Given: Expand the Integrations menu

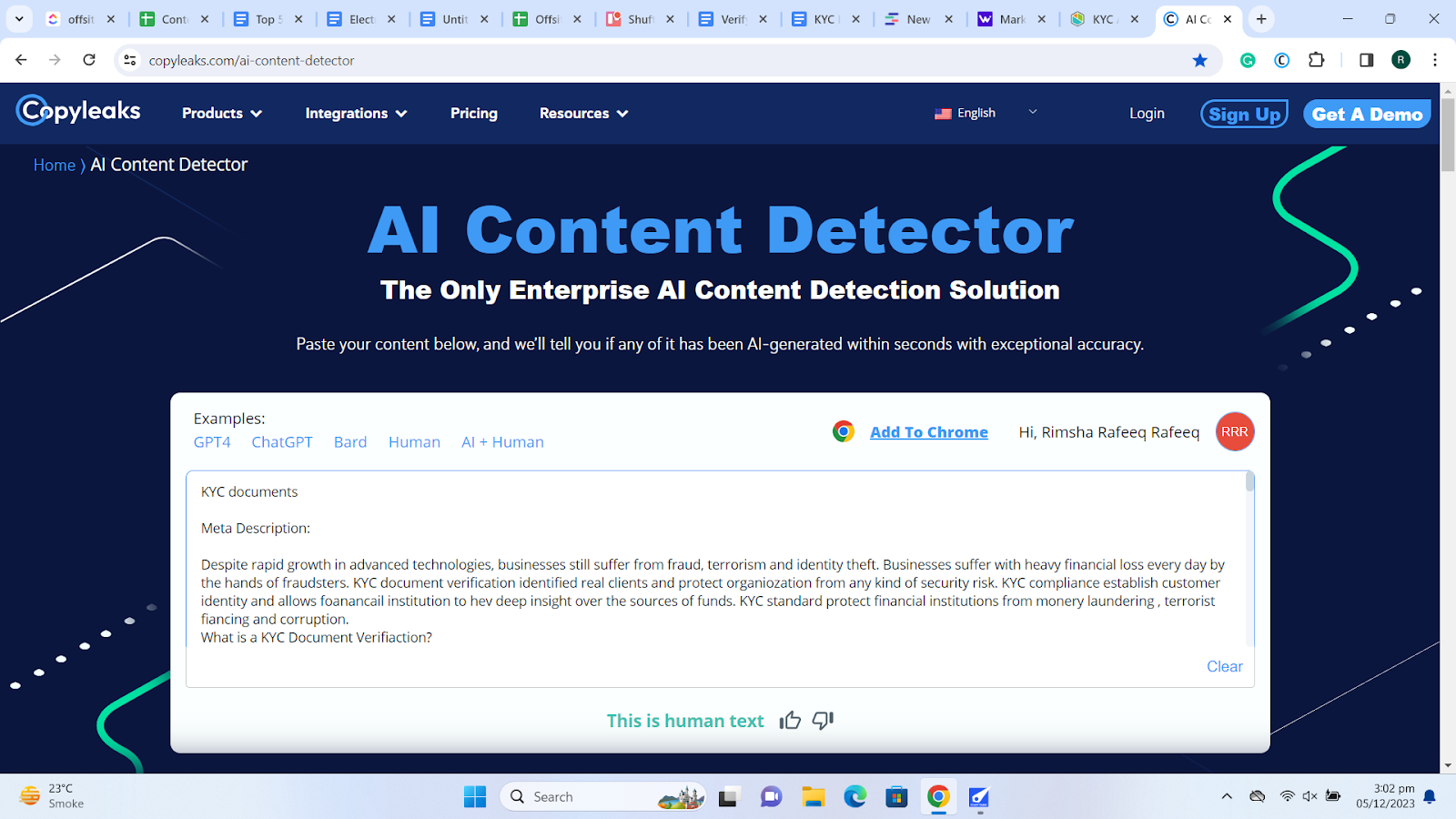Looking at the screenshot, I should pyautogui.click(x=356, y=113).
